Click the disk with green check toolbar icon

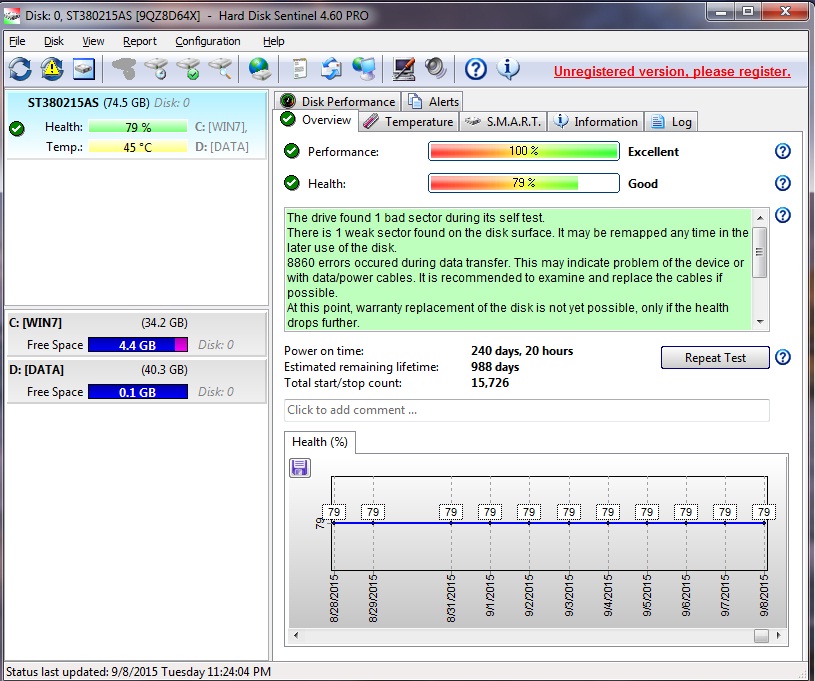(x=188, y=69)
